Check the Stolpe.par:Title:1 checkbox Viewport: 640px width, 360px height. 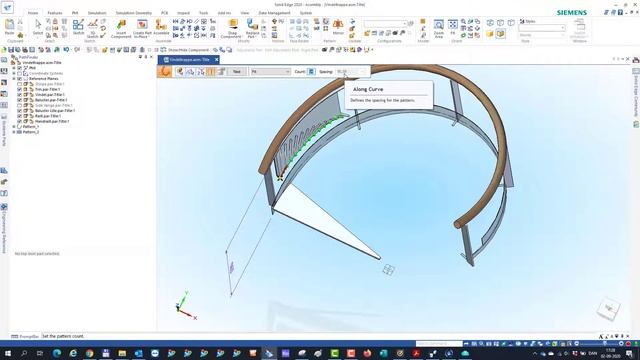tap(20, 84)
